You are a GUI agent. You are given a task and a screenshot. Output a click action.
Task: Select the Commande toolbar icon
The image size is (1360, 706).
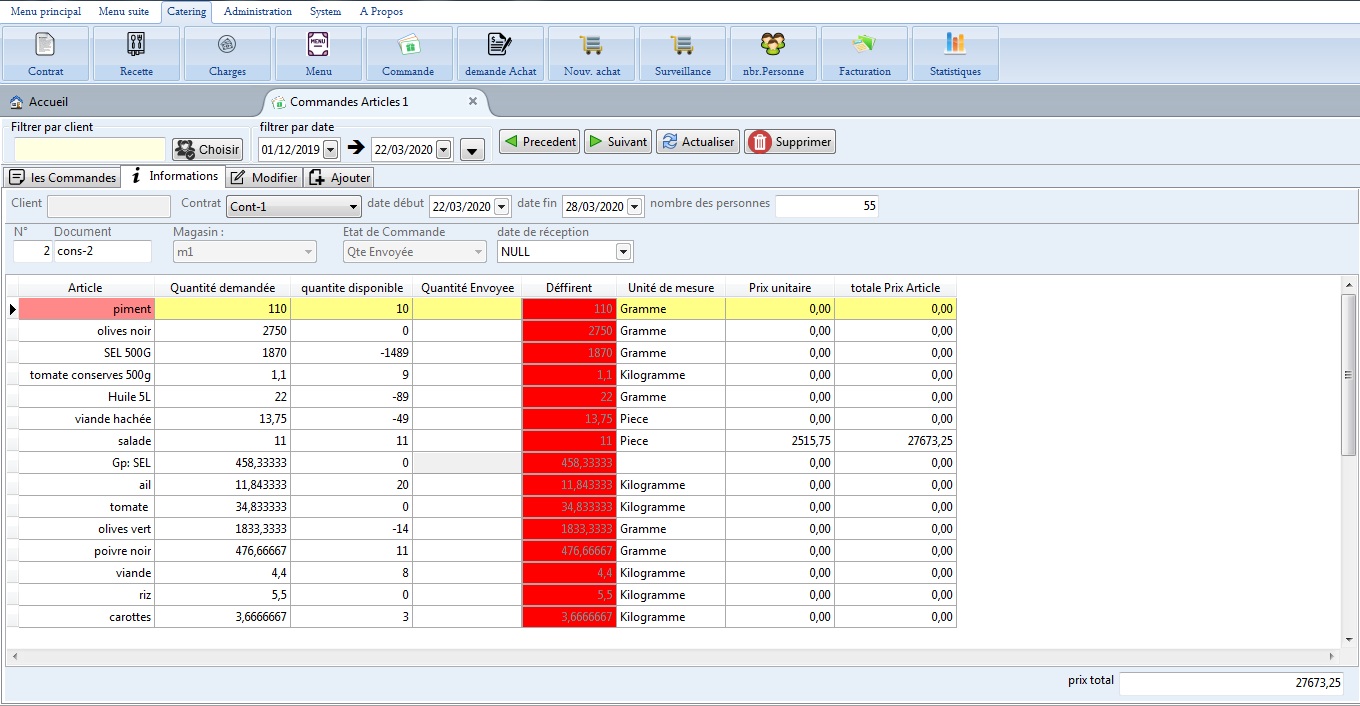pos(408,45)
